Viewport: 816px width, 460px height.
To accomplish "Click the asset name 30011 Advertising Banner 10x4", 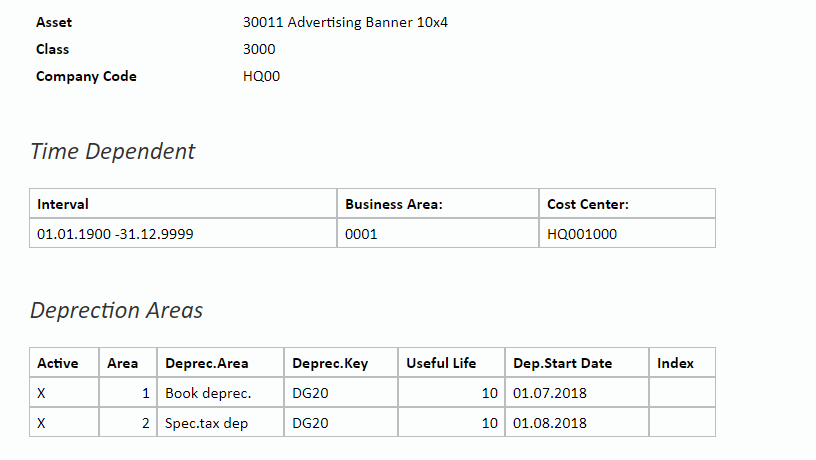I will (x=345, y=22).
